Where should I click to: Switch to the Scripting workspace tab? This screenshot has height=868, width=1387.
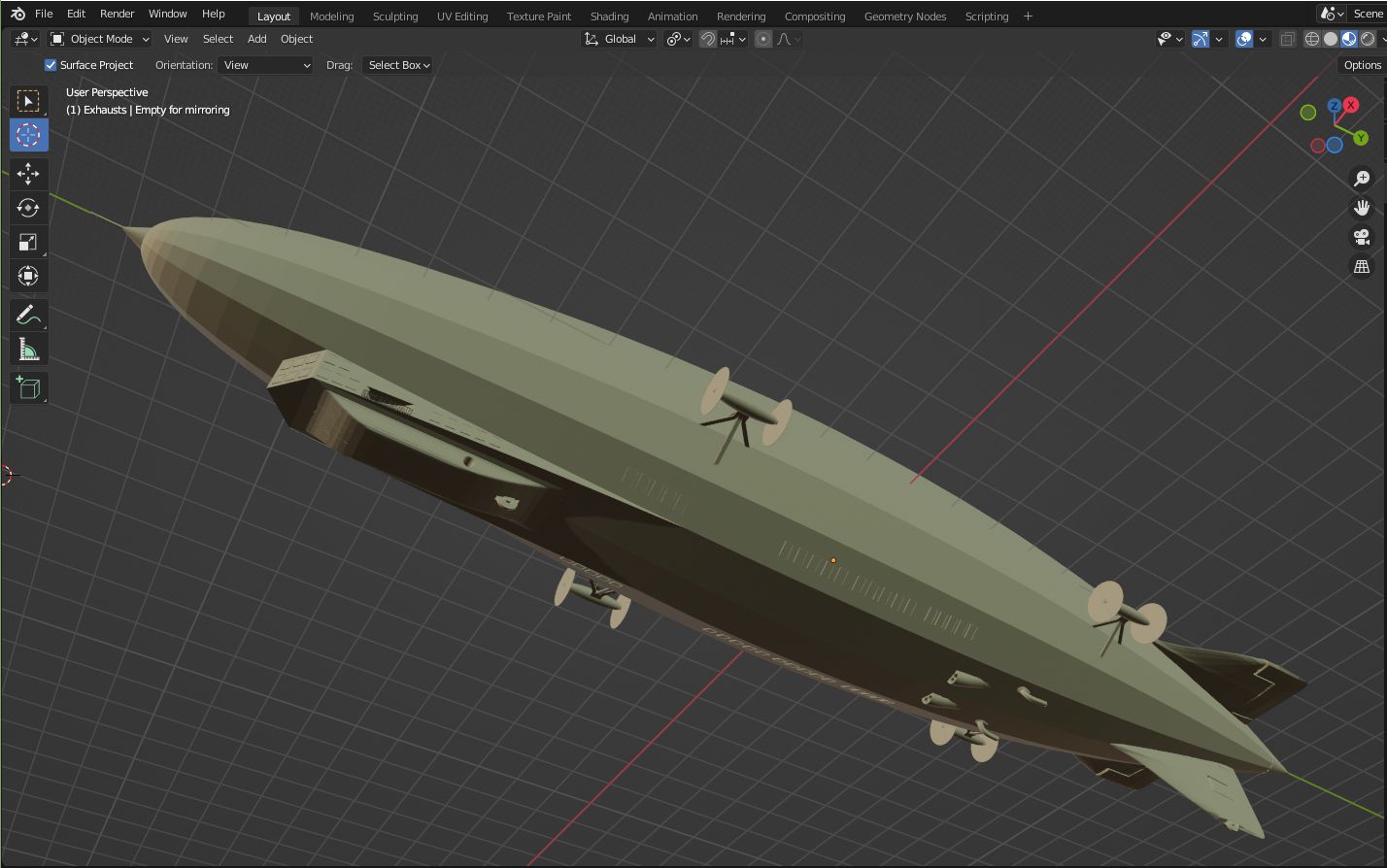coord(987,17)
